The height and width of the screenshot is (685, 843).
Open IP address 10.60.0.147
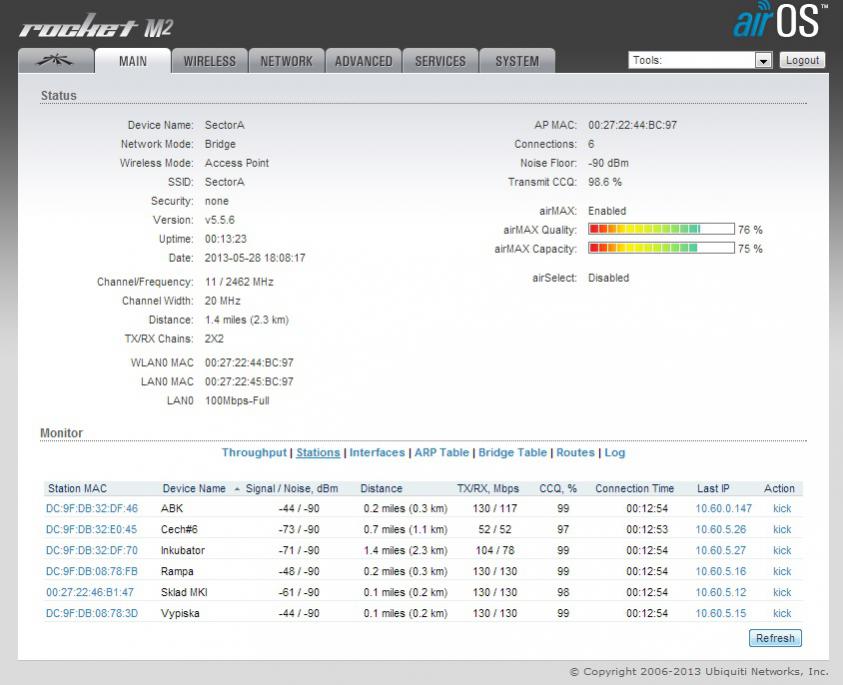723,509
